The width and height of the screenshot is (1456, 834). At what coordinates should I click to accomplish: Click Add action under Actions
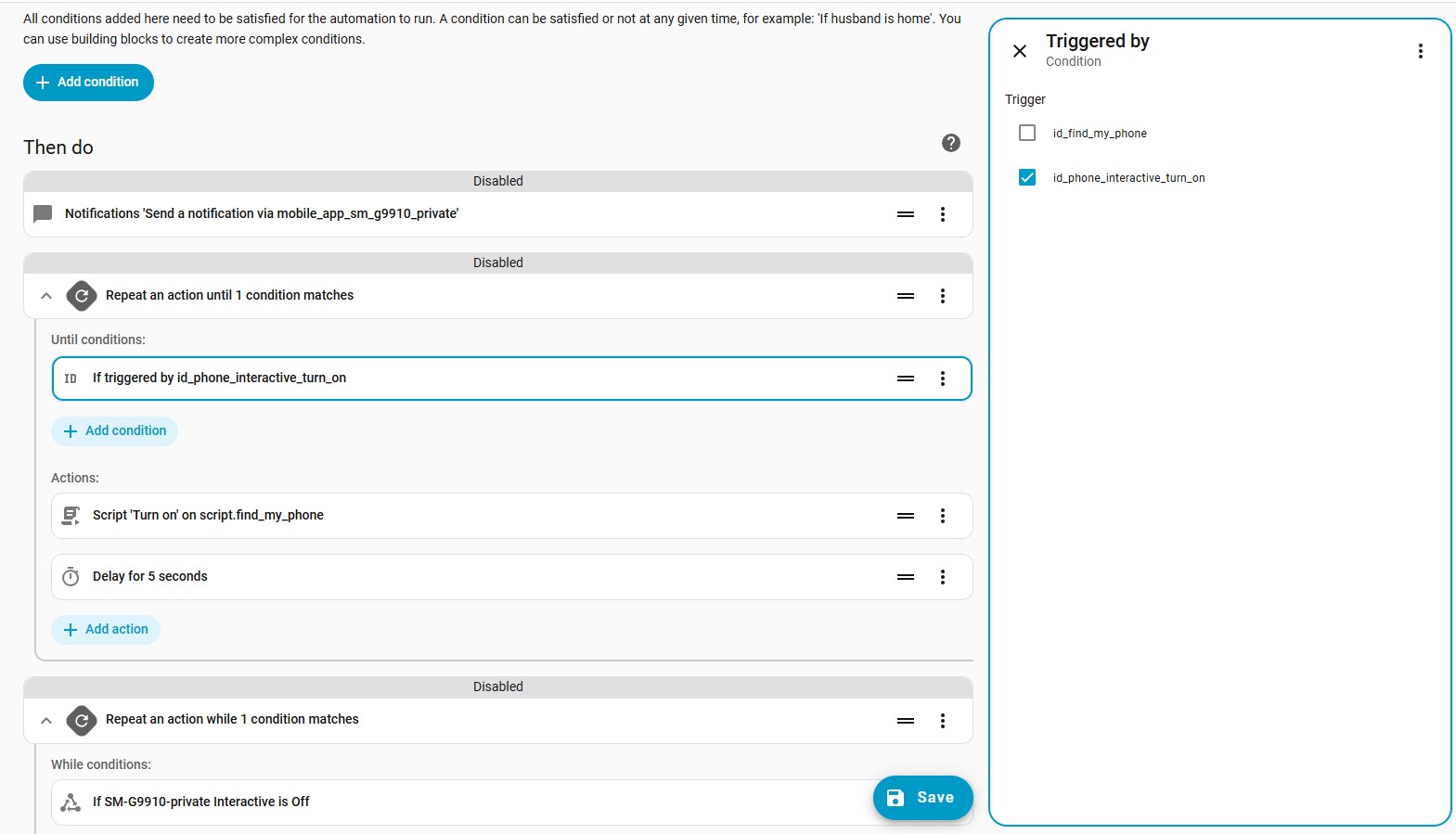click(x=106, y=630)
